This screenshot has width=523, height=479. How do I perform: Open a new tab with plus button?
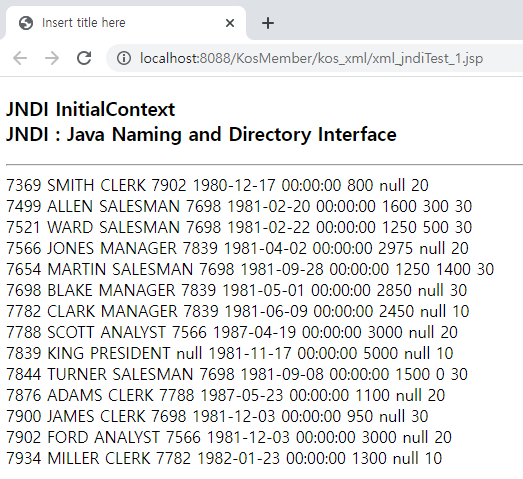coord(268,23)
